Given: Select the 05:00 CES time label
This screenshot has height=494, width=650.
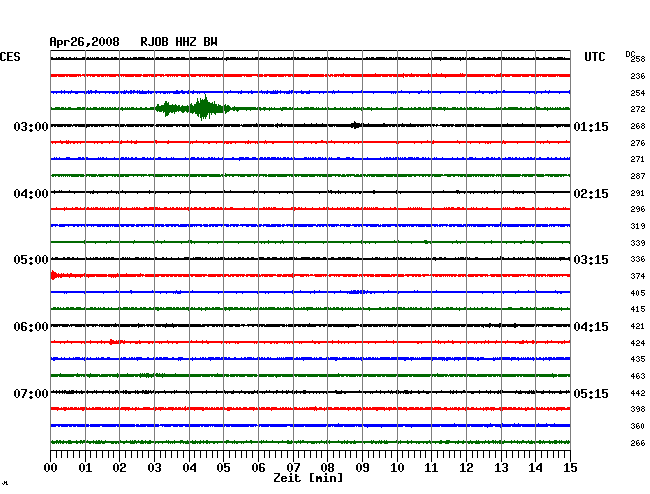Looking at the screenshot, I should (x=31, y=260).
